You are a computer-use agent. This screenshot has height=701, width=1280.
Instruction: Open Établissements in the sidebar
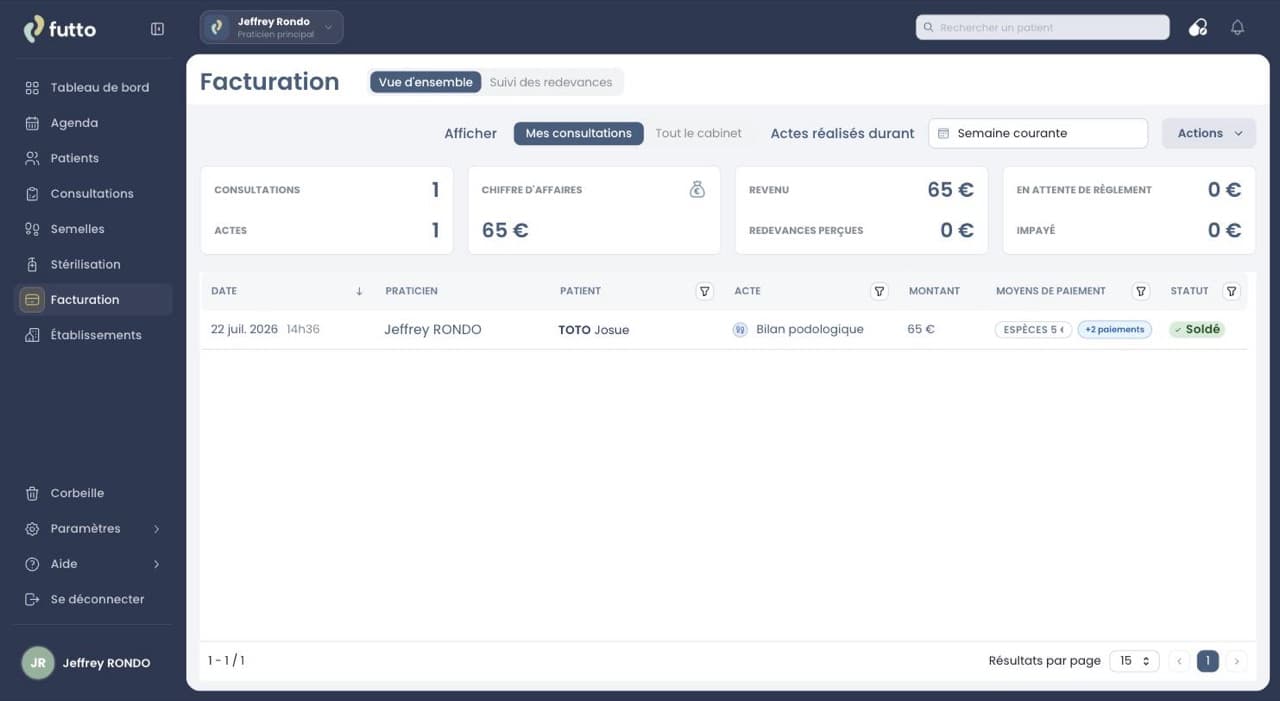[x=93, y=335]
